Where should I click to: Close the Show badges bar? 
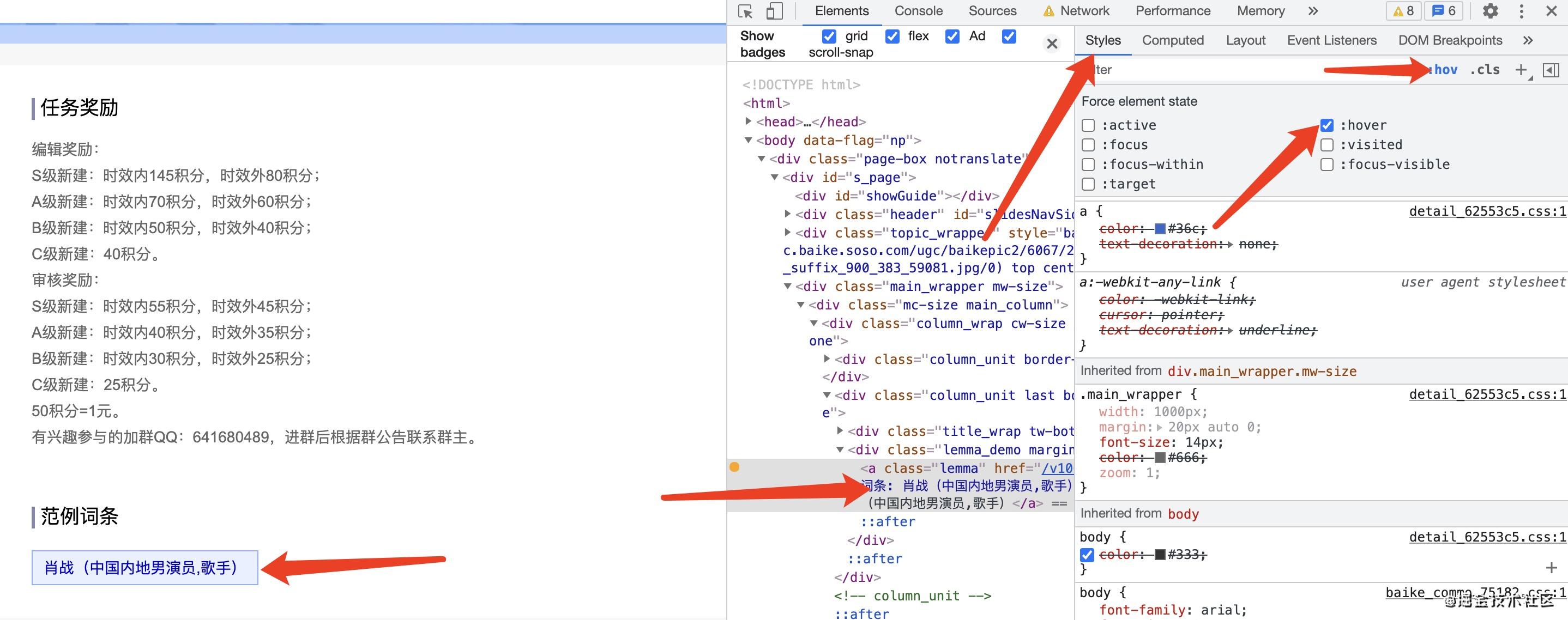pos(1052,44)
